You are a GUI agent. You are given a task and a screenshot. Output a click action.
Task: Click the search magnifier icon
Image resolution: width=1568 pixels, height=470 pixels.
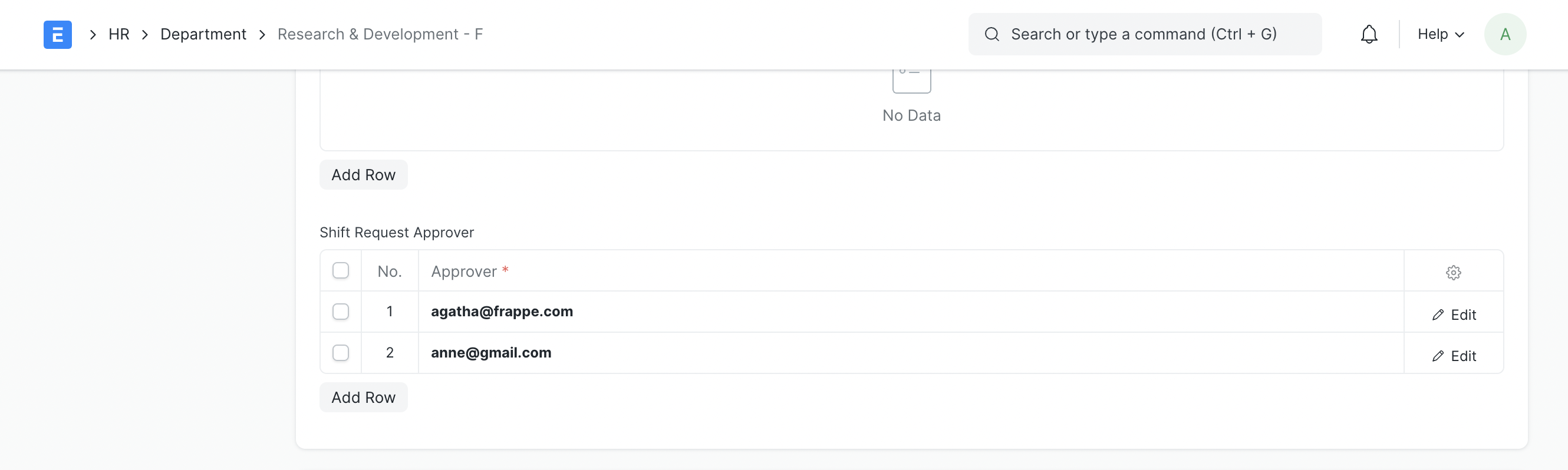(x=991, y=35)
